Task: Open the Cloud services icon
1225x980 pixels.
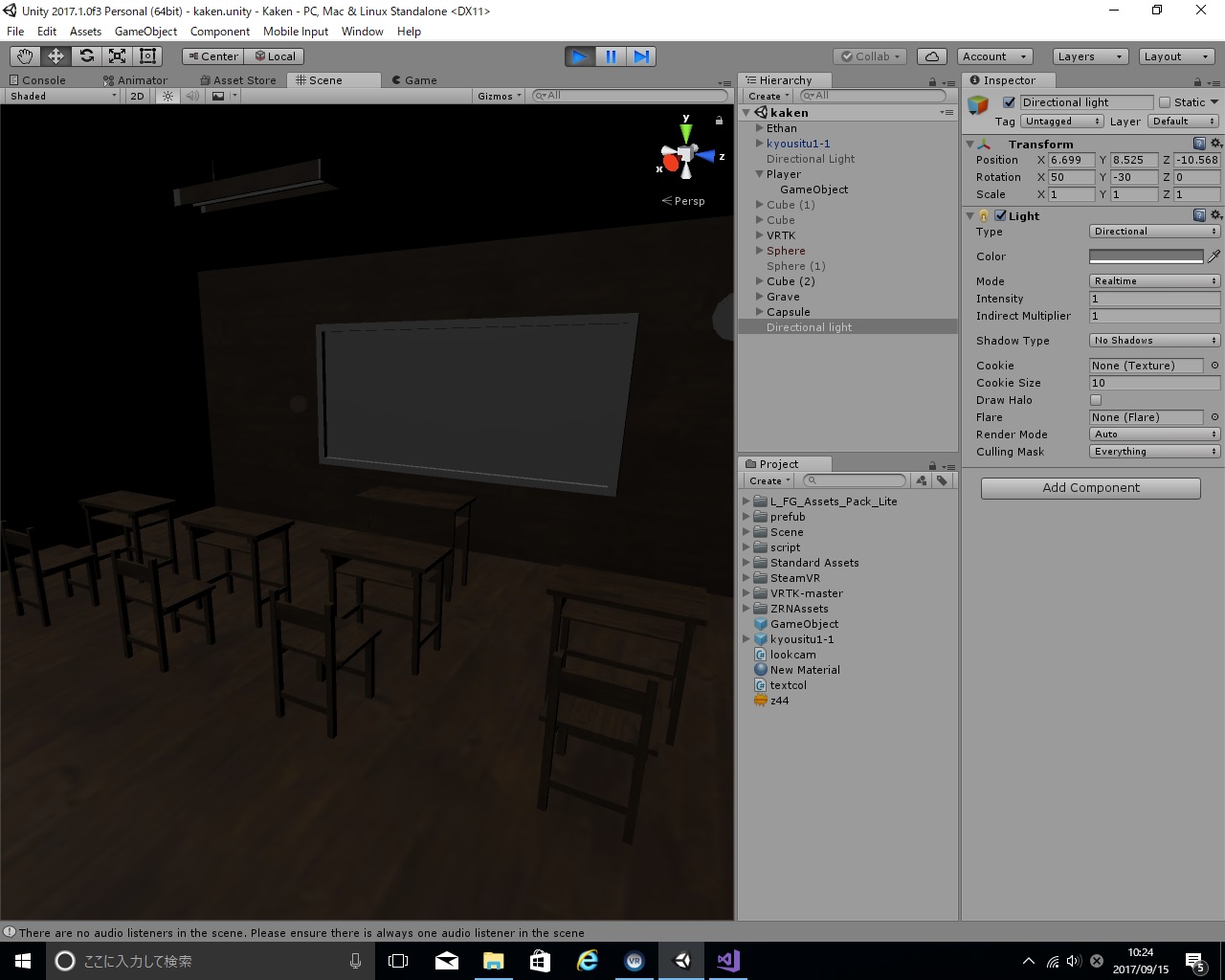Action: click(x=931, y=56)
